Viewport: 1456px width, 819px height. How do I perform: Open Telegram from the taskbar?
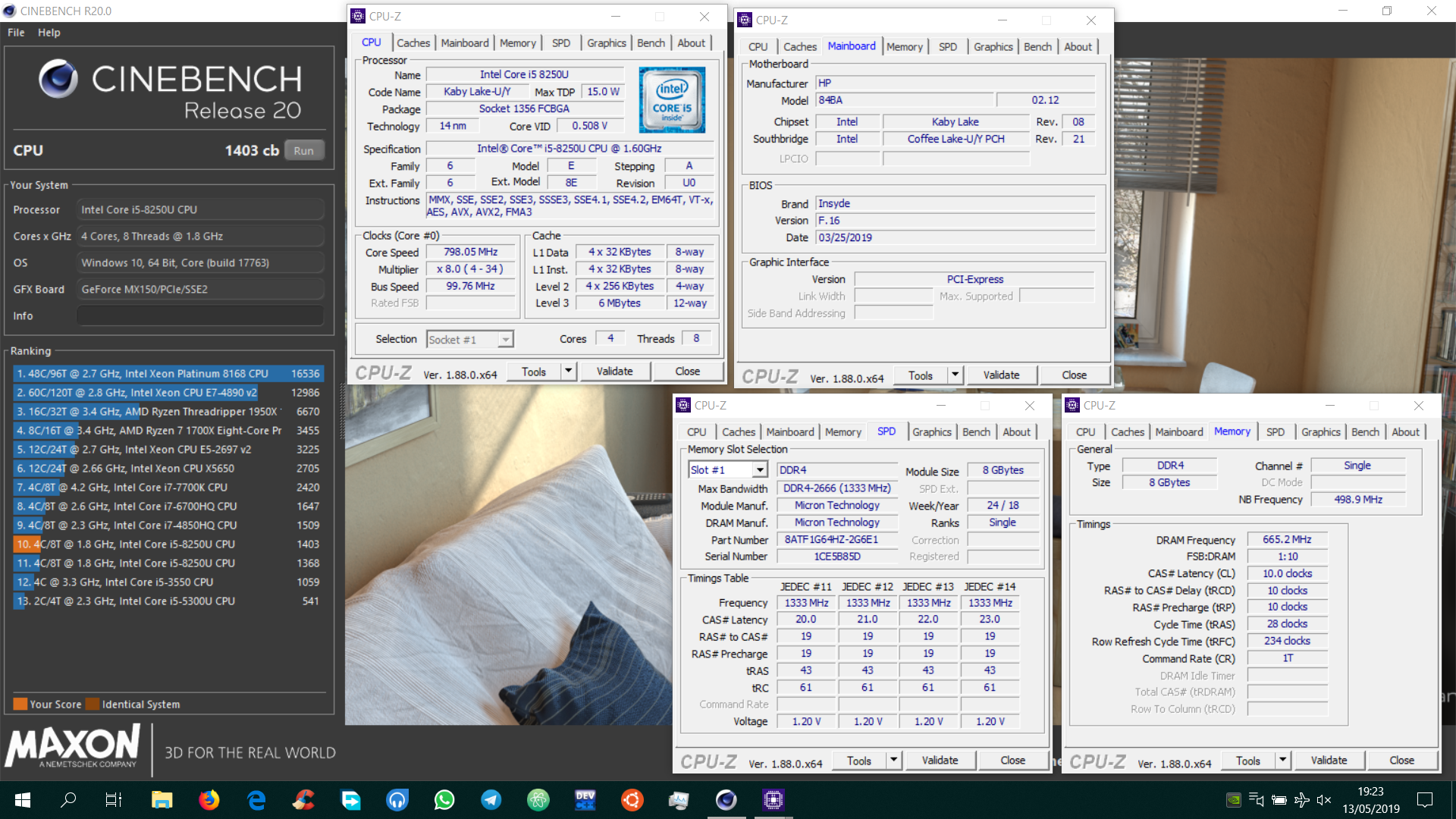tap(491, 800)
